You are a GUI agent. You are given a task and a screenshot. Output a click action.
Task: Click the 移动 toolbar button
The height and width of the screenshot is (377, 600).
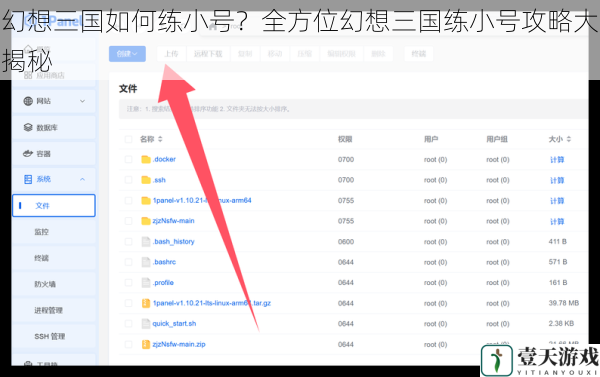275,54
